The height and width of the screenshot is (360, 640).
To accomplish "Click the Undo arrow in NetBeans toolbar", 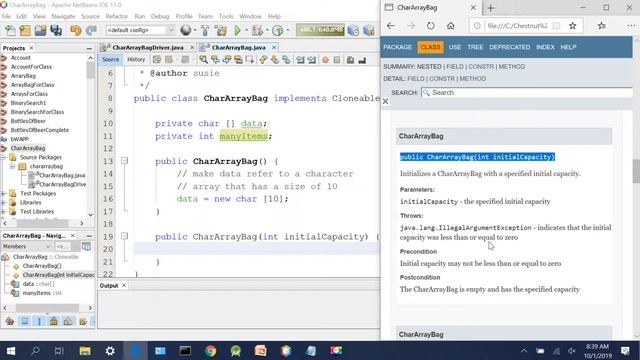I will [x=76, y=30].
